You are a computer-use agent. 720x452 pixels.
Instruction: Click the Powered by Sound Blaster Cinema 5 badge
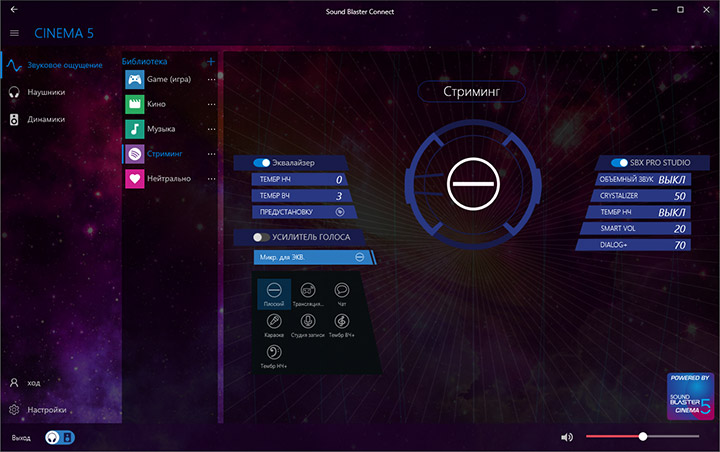[690, 396]
